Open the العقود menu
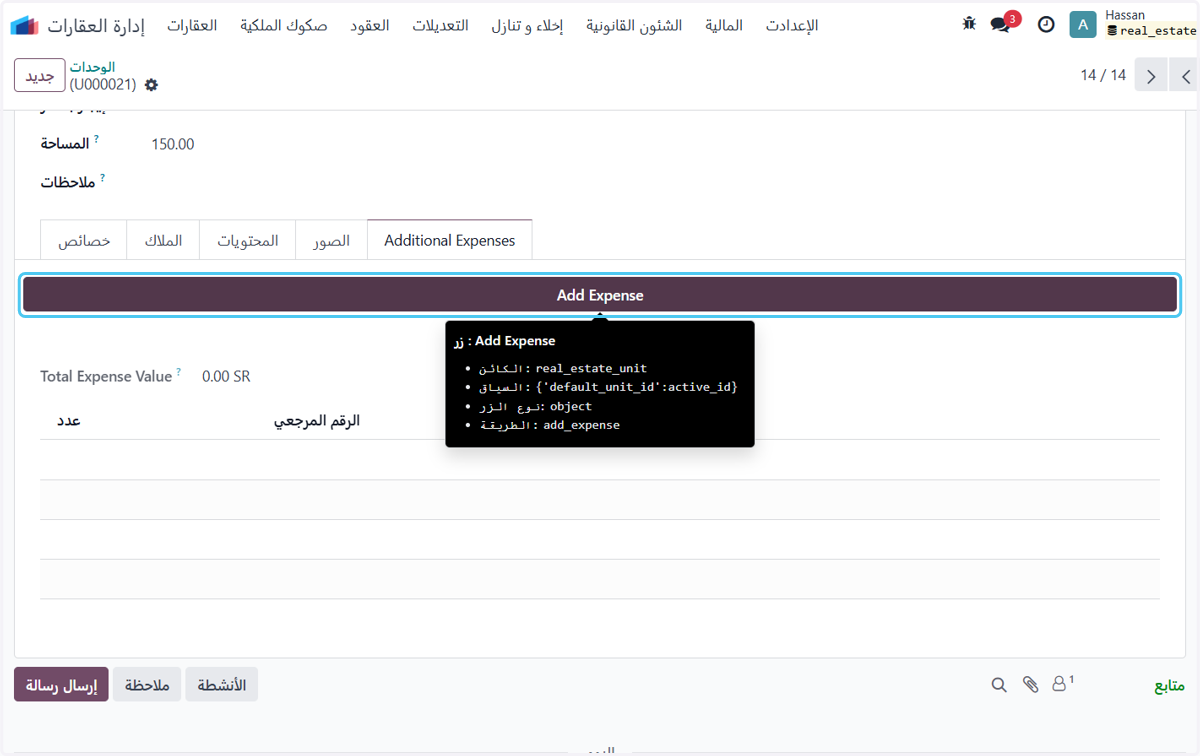This screenshot has height=756, width=1200. [x=370, y=25]
